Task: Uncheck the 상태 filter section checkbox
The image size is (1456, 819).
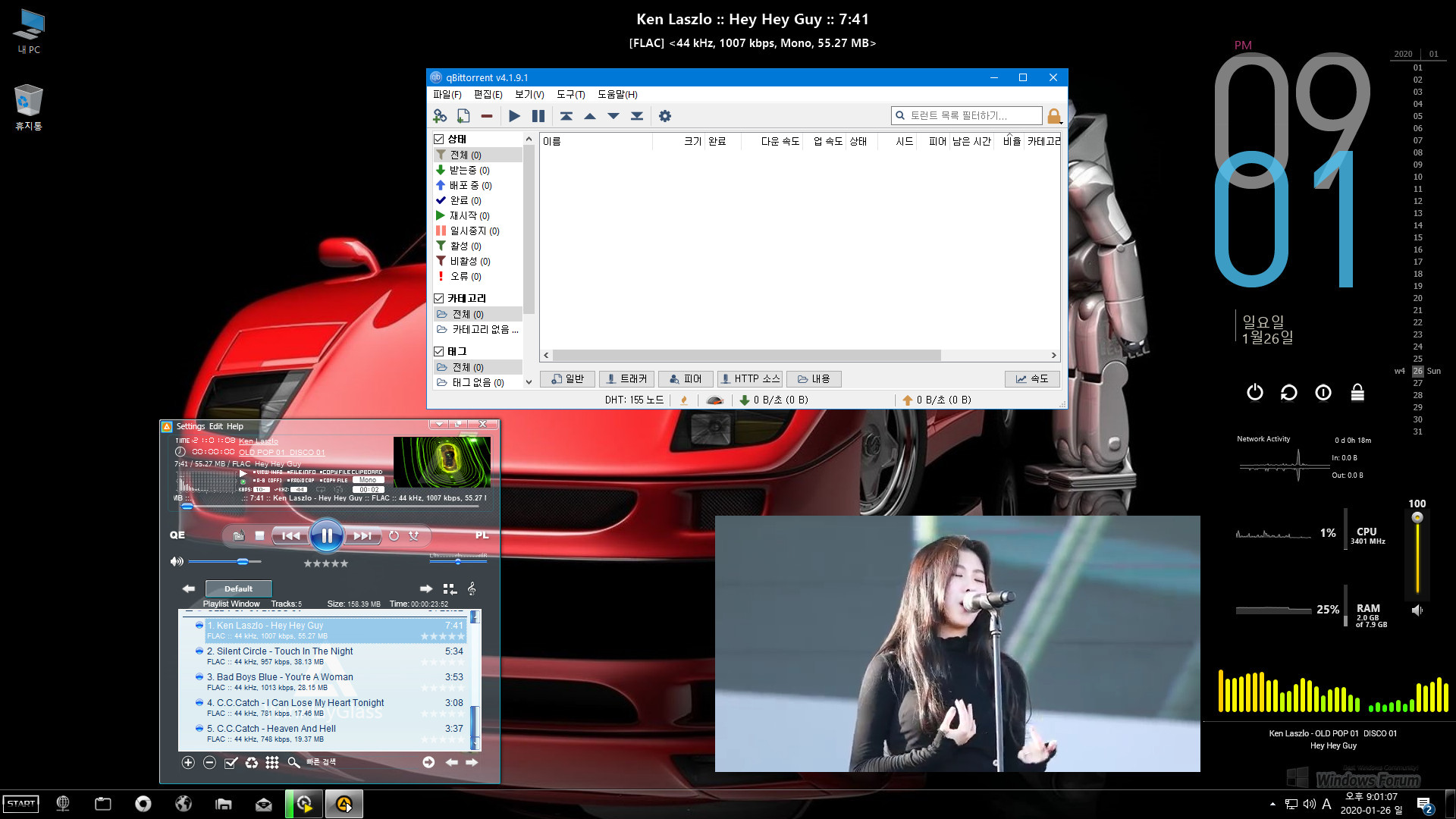Action: point(438,139)
